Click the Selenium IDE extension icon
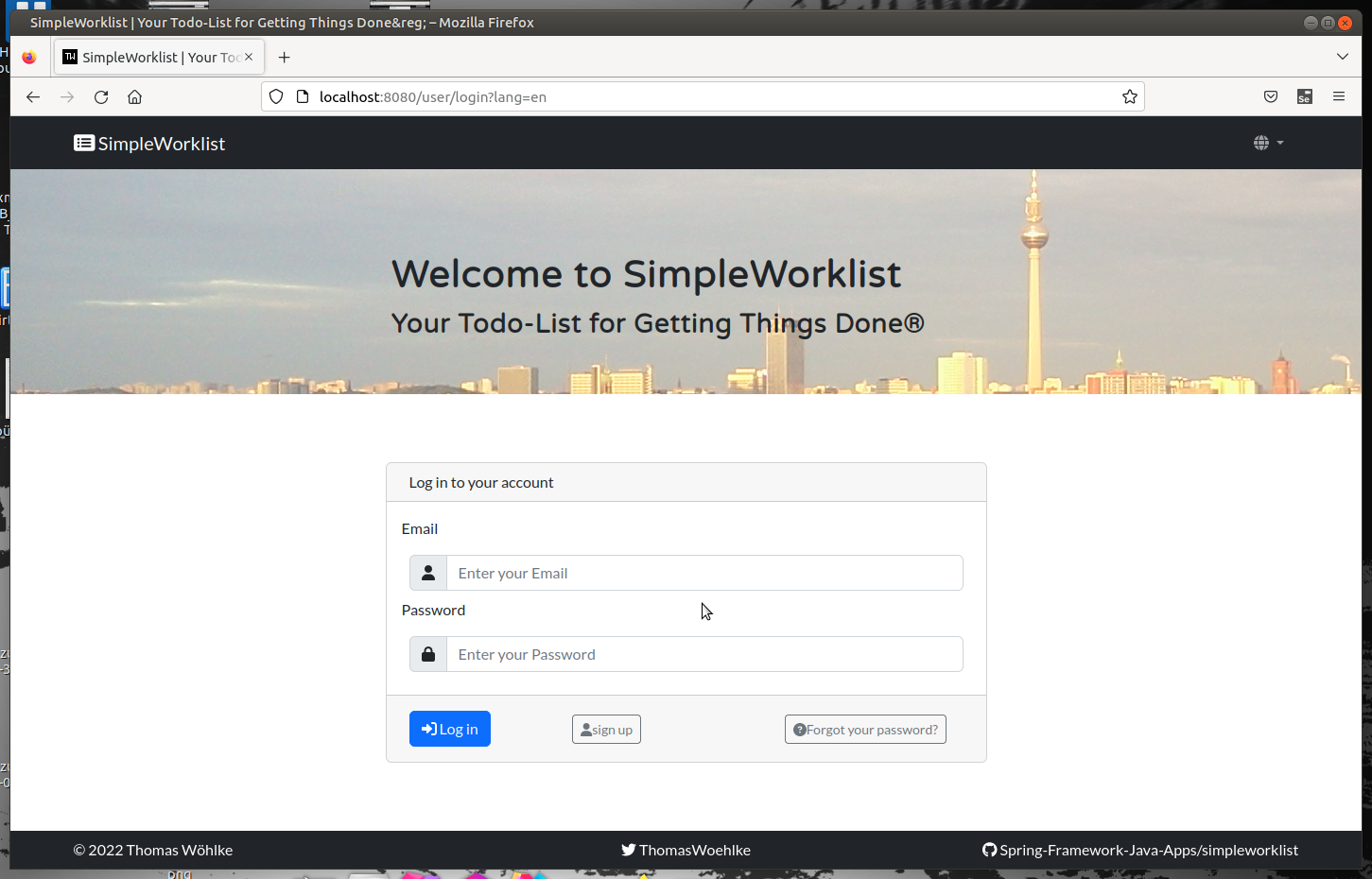 click(1305, 96)
